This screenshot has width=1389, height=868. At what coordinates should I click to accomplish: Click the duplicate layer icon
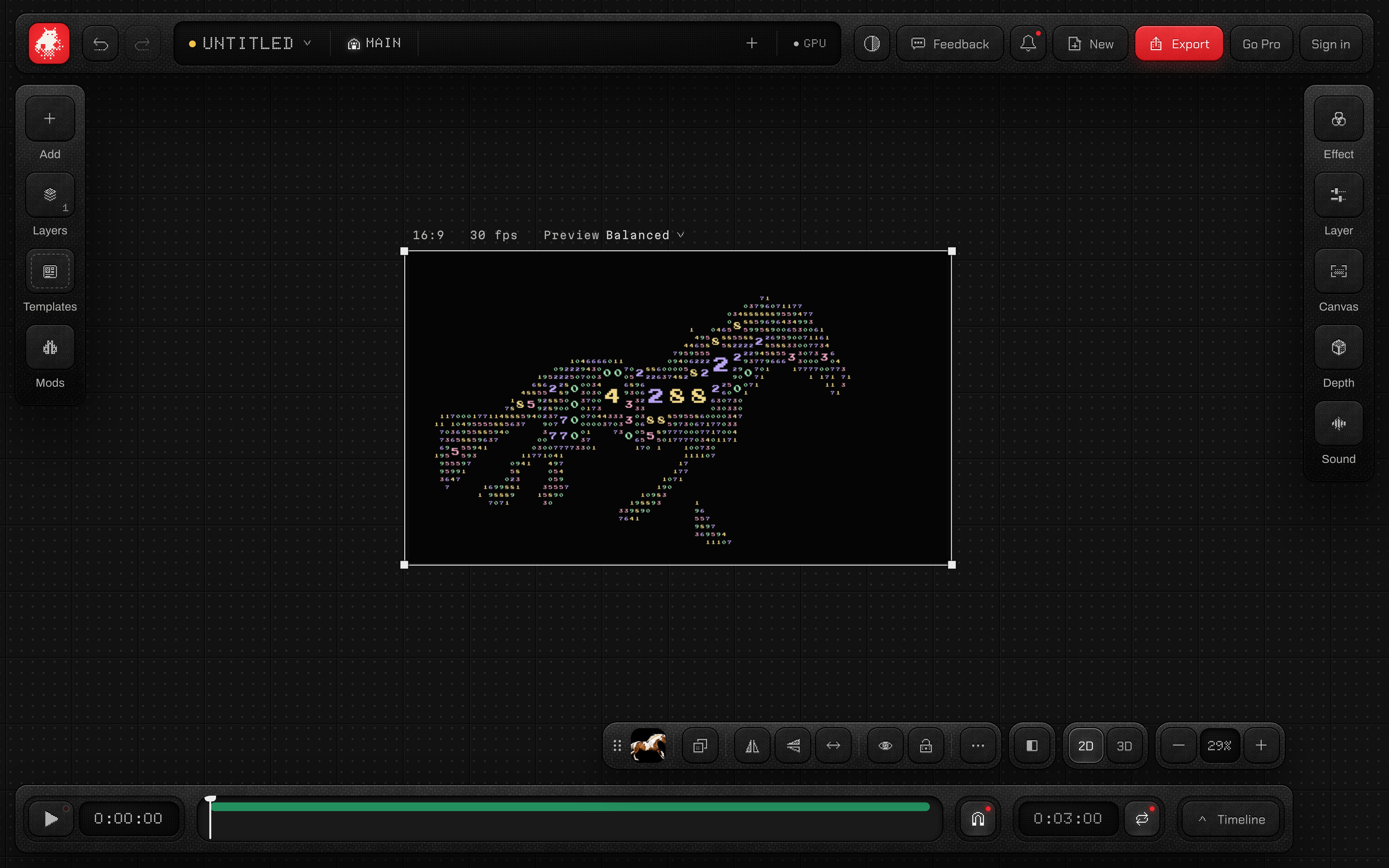coord(700,746)
